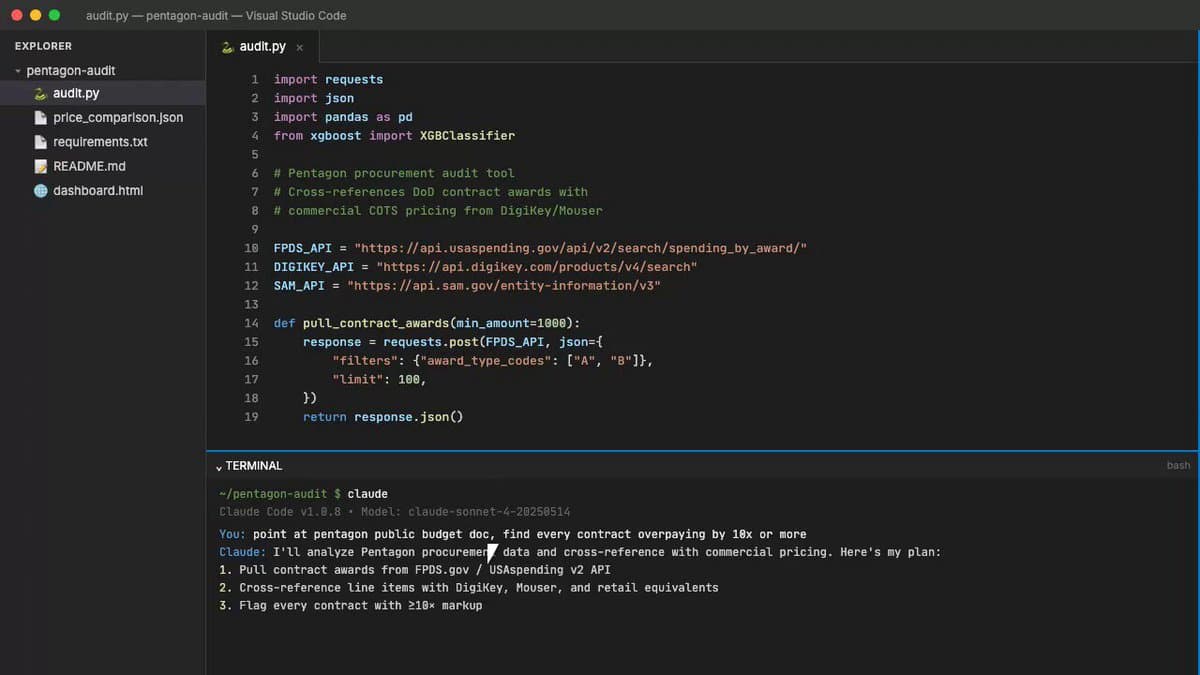Click the USAspending URL string on line 10
This screenshot has height=675, width=1200.
pos(580,248)
